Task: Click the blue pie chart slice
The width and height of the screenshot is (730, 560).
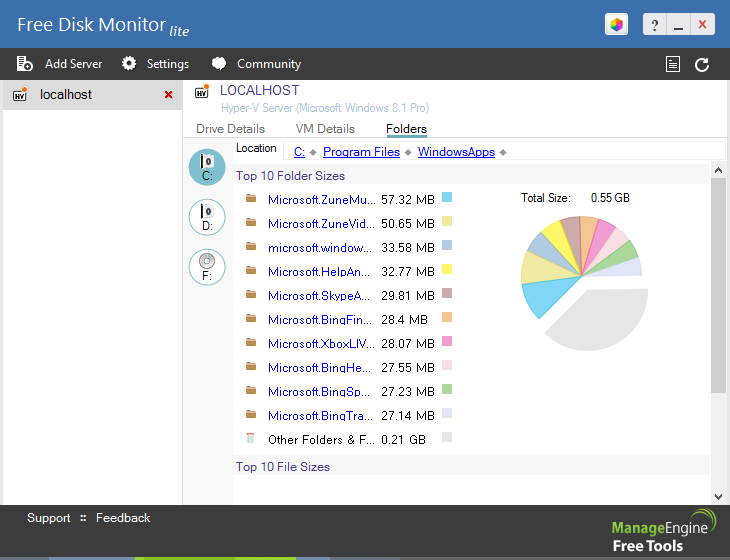Action: (548, 295)
